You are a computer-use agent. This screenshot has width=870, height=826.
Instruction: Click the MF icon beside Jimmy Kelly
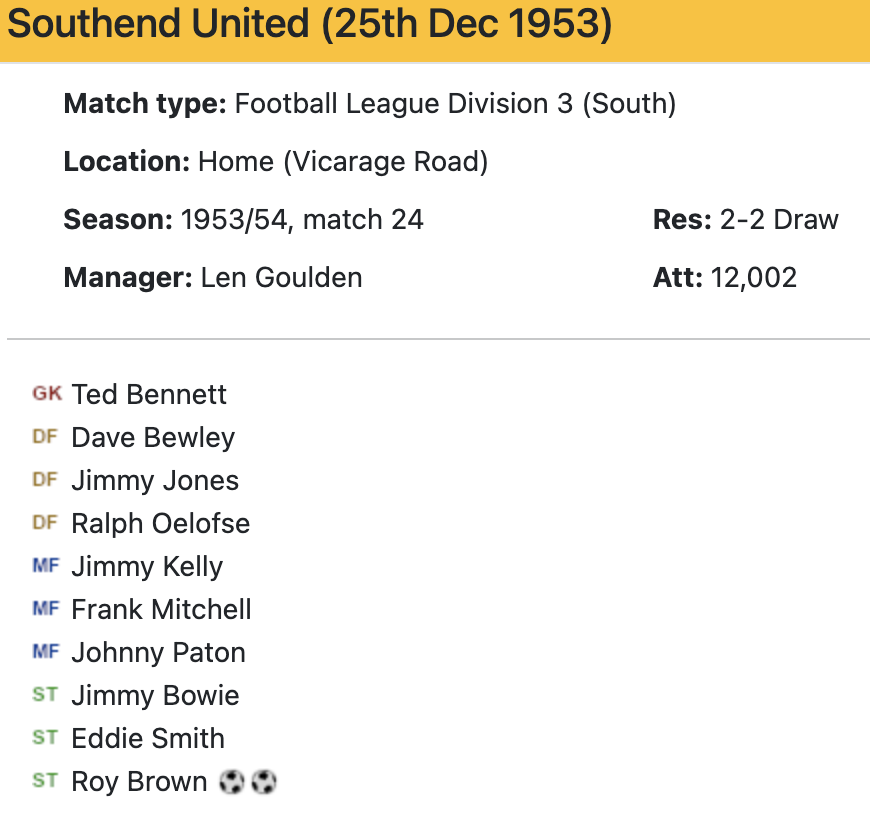[46, 566]
